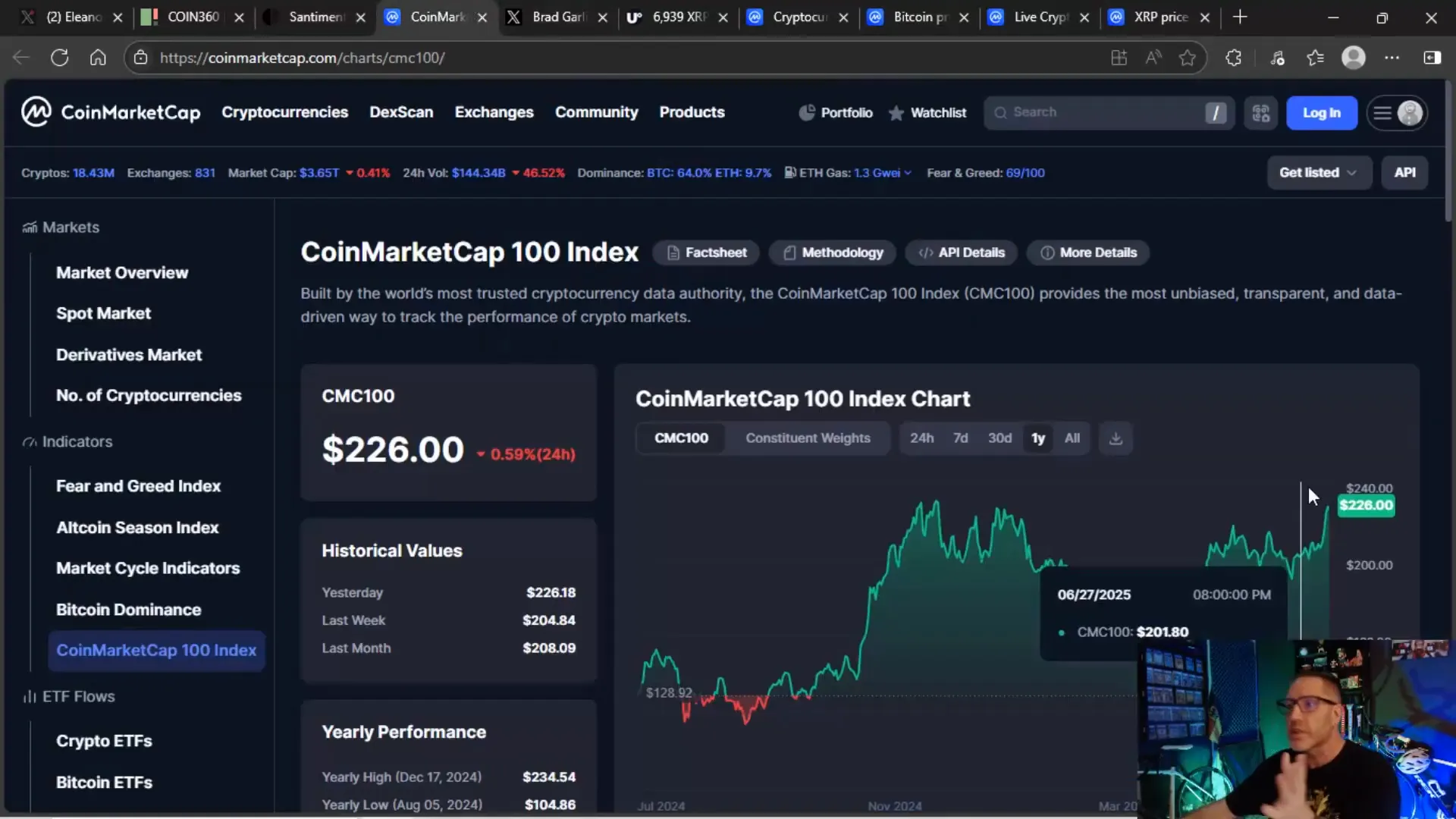The image size is (1456, 819).
Task: Open the Community nav menu
Action: pyautogui.click(x=596, y=112)
